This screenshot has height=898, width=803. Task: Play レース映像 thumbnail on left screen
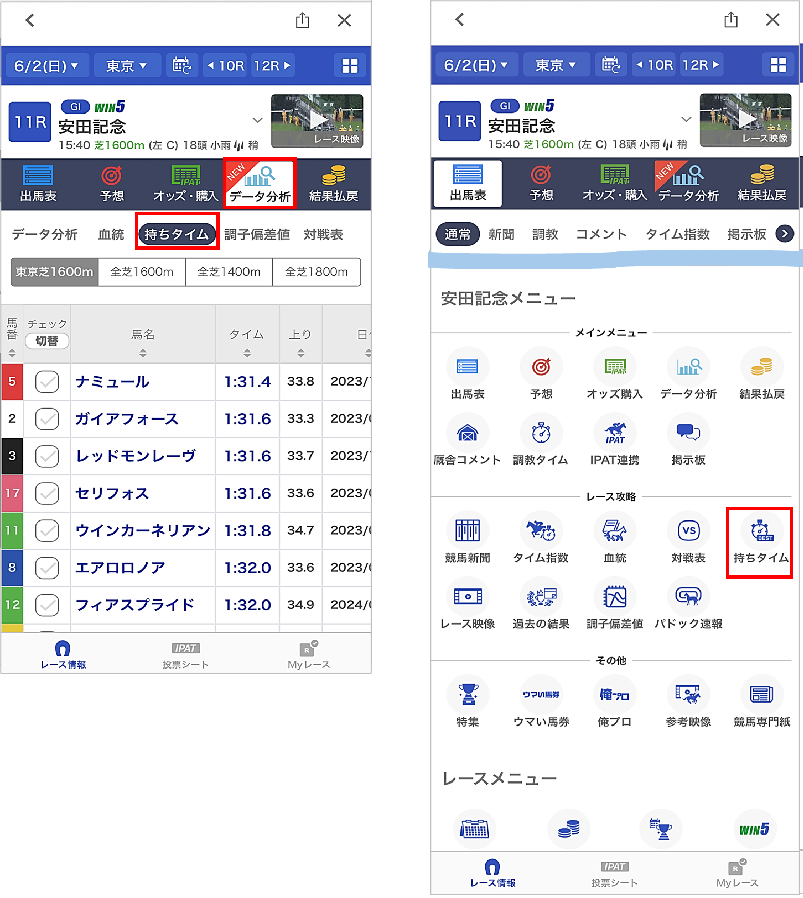tap(317, 121)
